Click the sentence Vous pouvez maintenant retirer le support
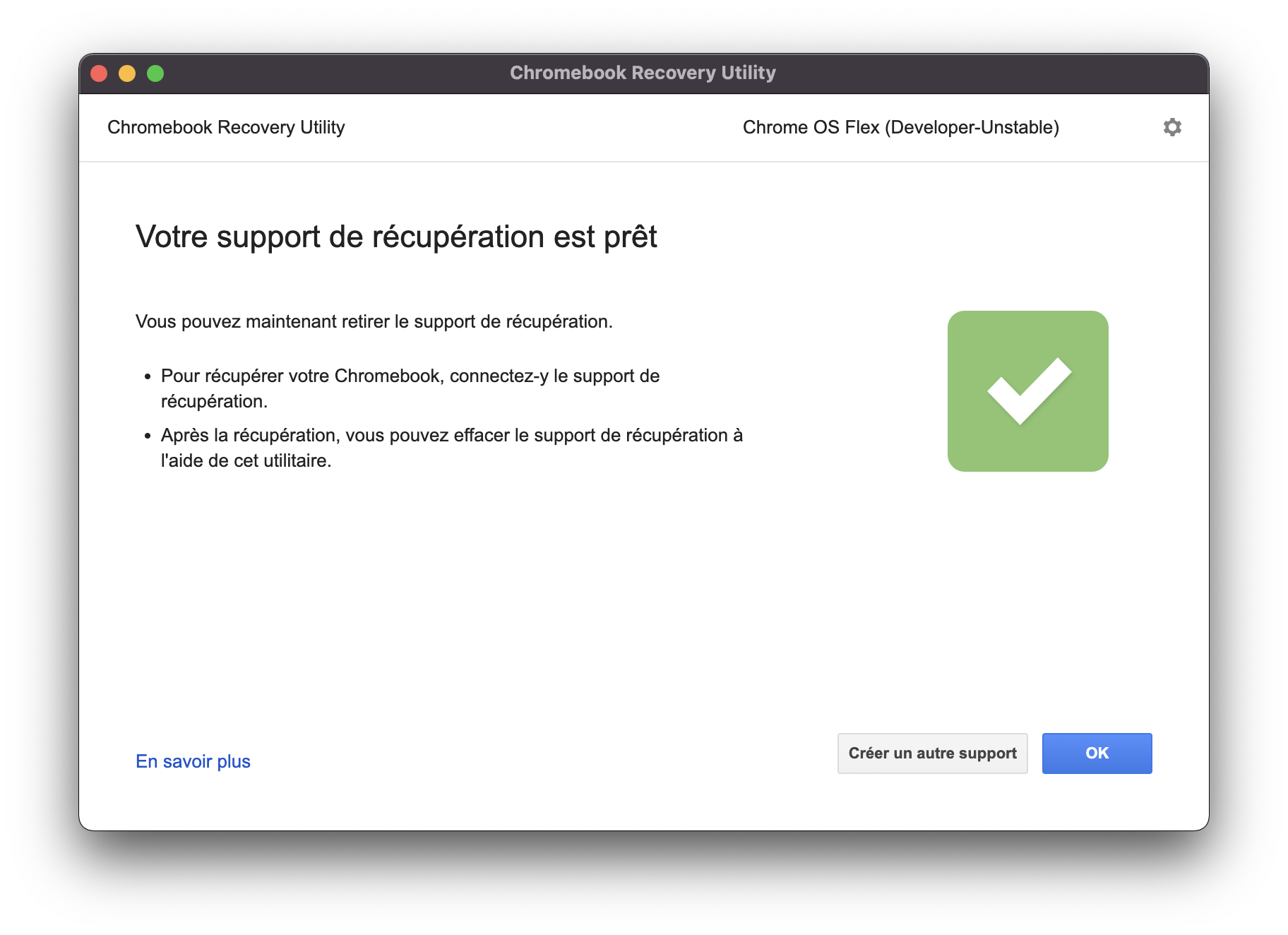 (x=374, y=322)
